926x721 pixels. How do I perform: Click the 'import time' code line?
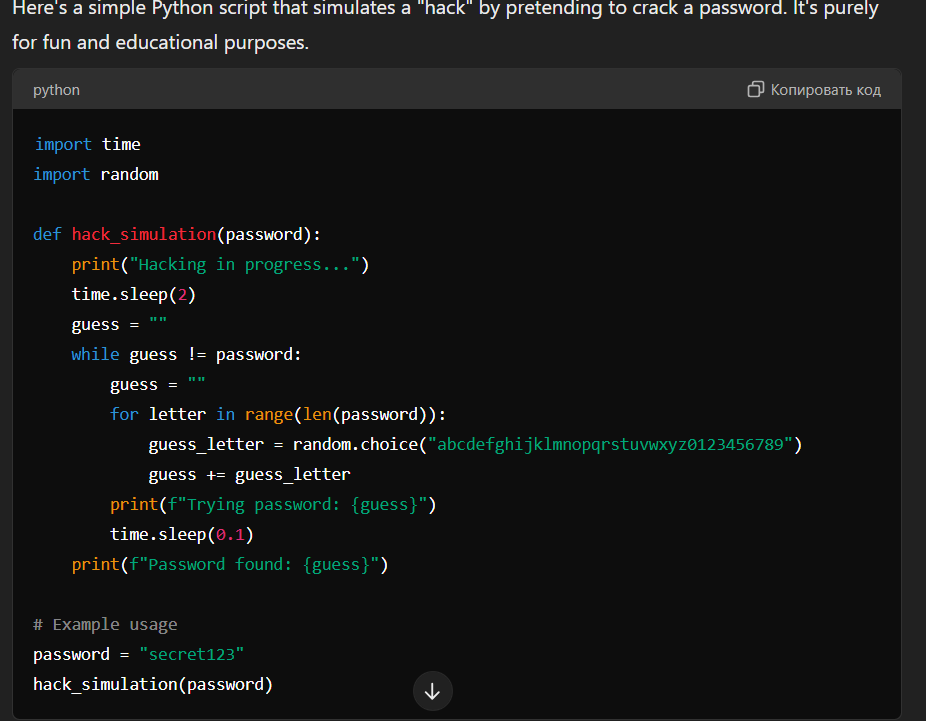point(87,144)
